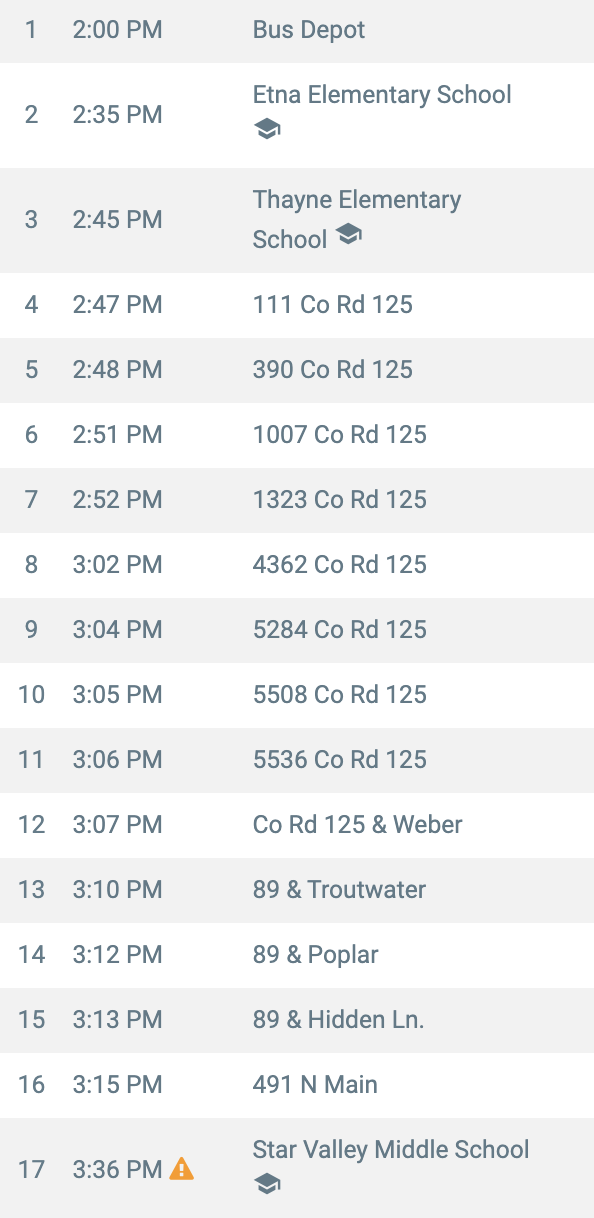Select the 5536 Co Rd 125 stop
The image size is (594, 1218).
coord(297,759)
